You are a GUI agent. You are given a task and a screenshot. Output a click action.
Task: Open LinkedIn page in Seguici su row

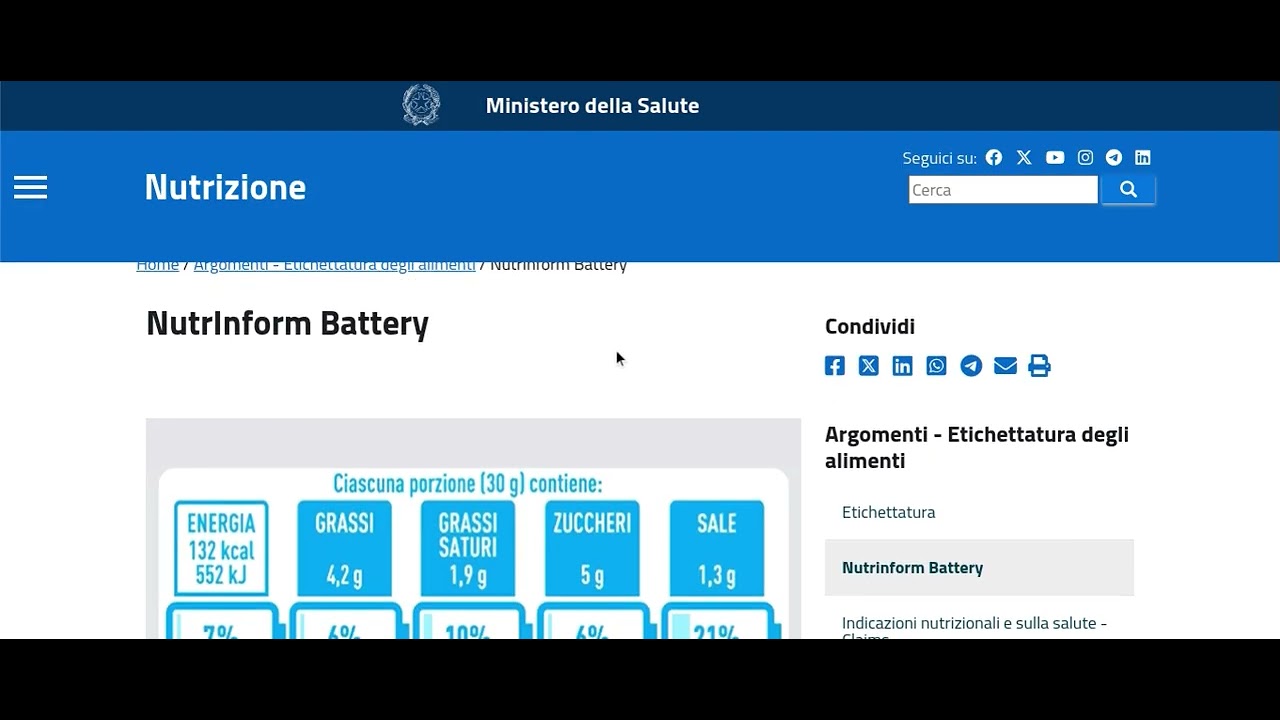click(x=1143, y=157)
